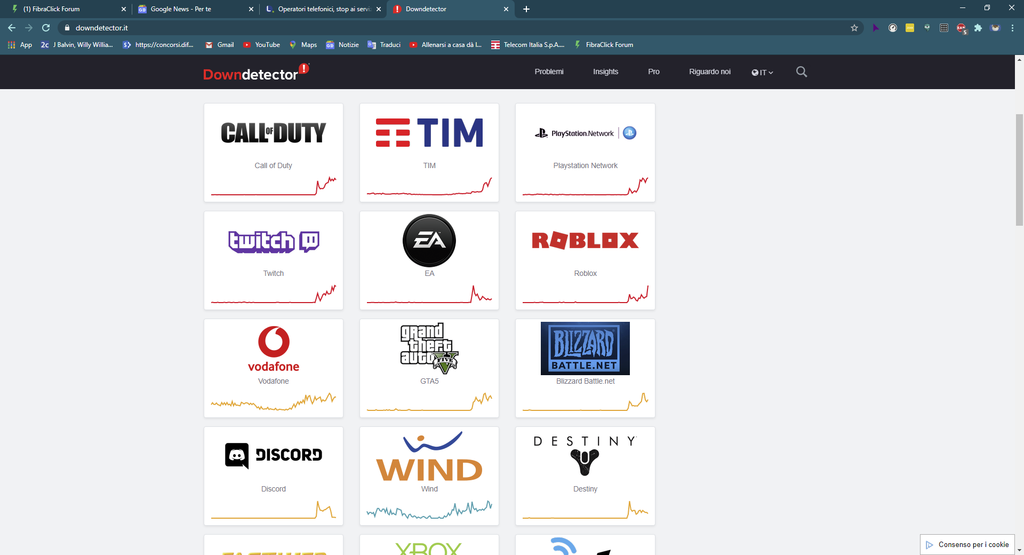
Task: Click the Downdetector logo in header
Action: 256,72
